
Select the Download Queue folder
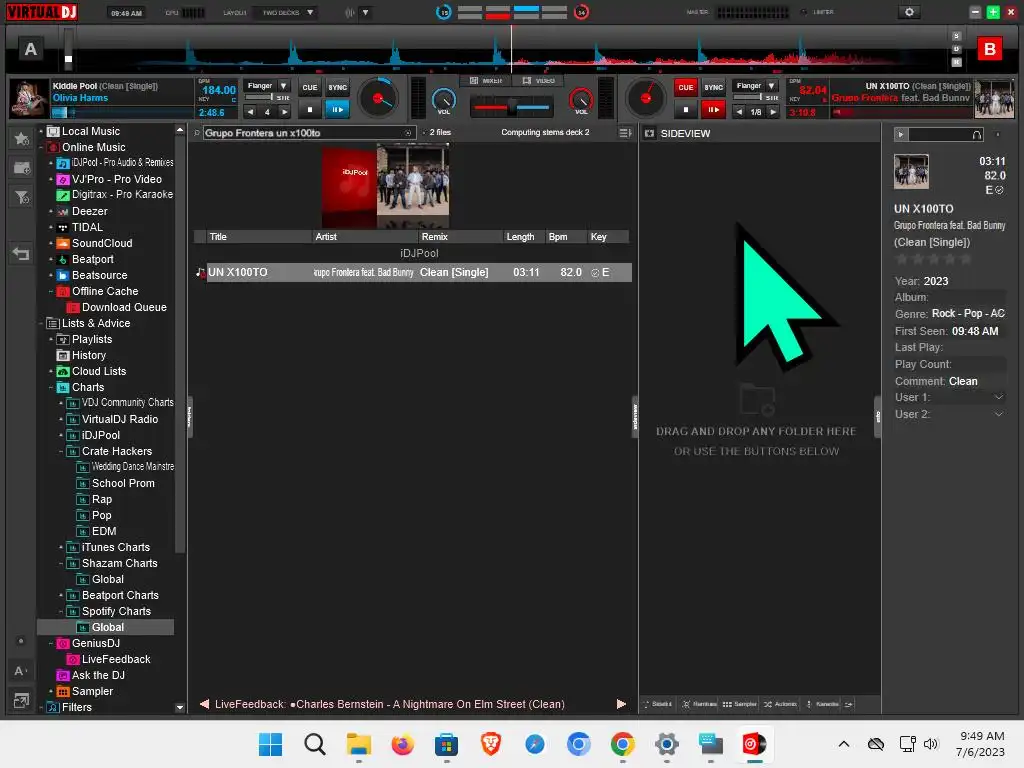click(x=124, y=307)
